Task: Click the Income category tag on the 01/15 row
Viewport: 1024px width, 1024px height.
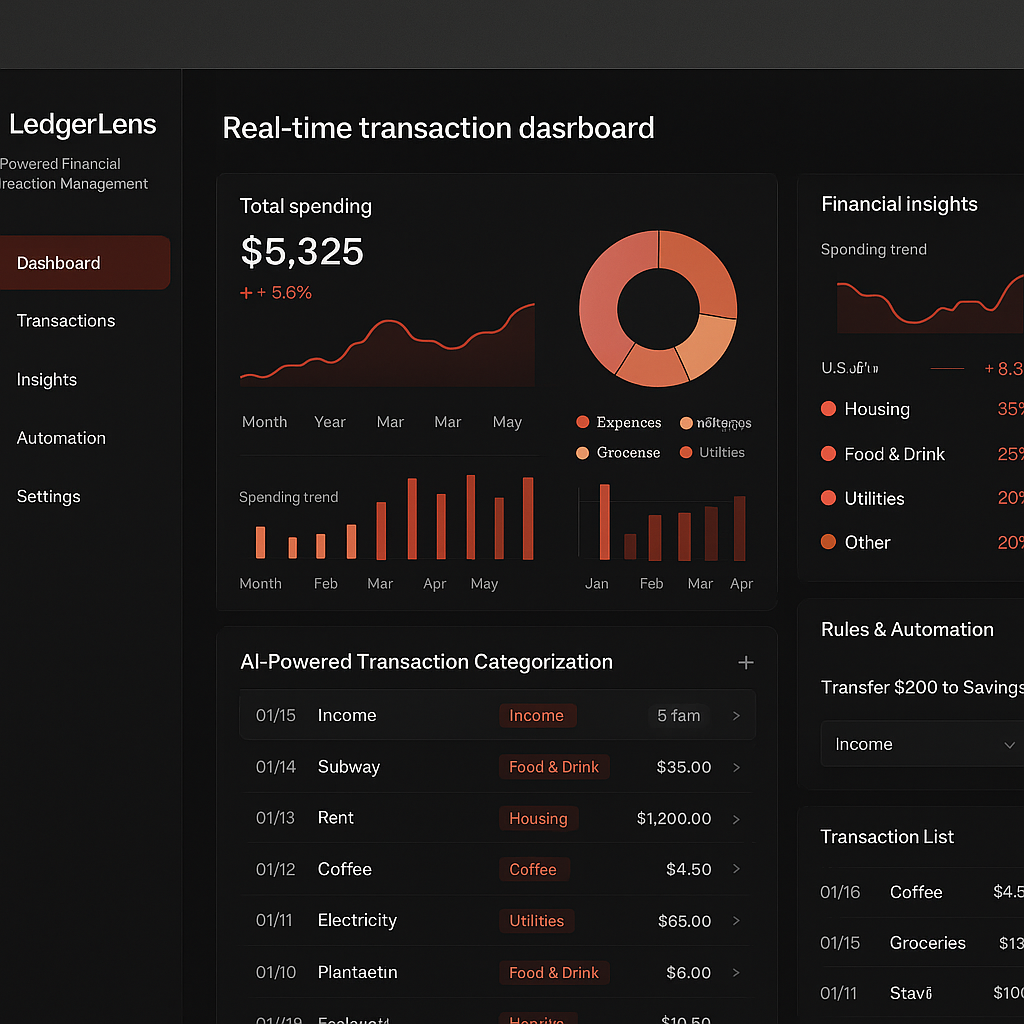Action: tap(537, 715)
